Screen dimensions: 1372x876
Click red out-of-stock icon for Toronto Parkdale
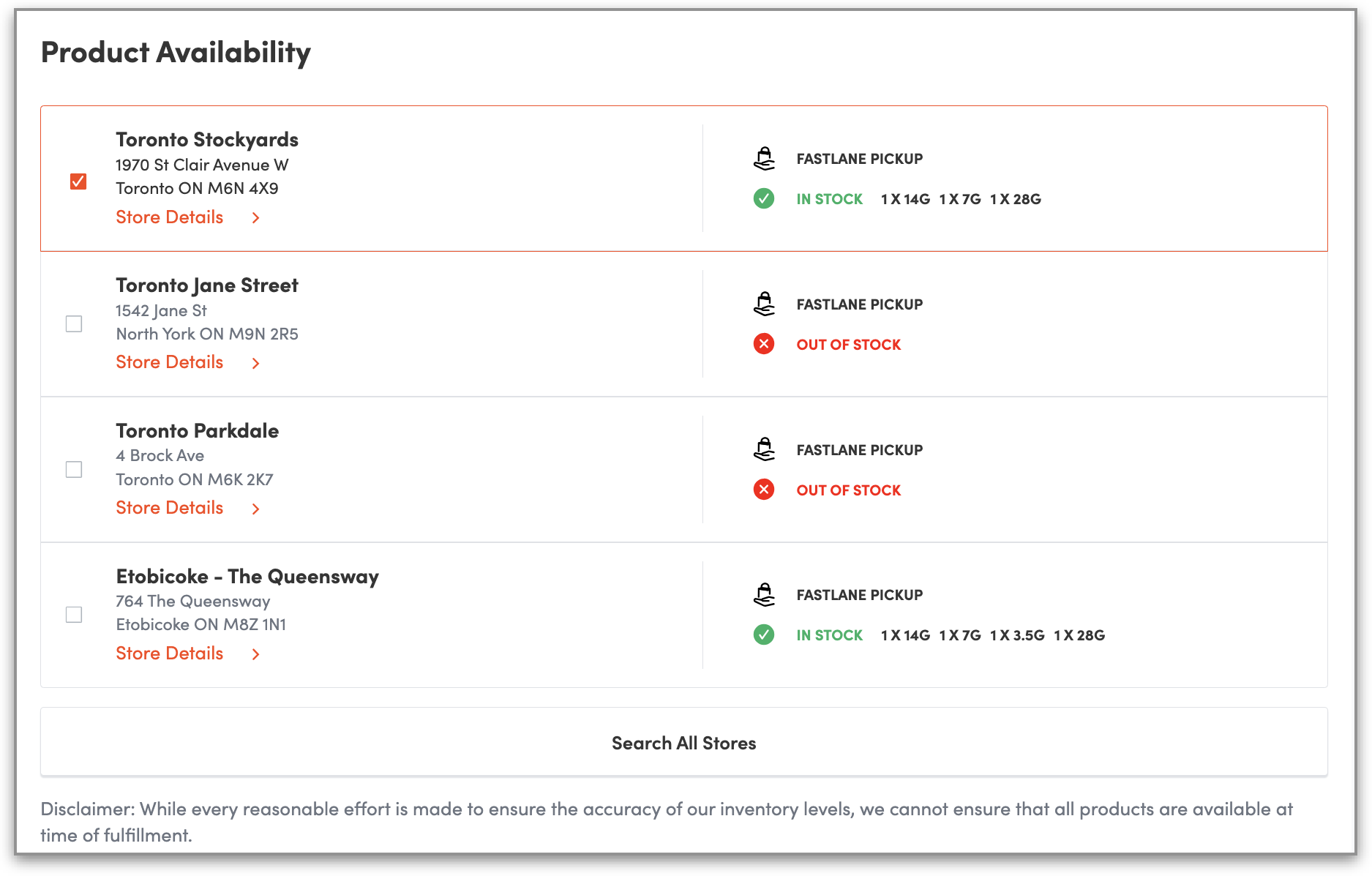click(x=764, y=490)
